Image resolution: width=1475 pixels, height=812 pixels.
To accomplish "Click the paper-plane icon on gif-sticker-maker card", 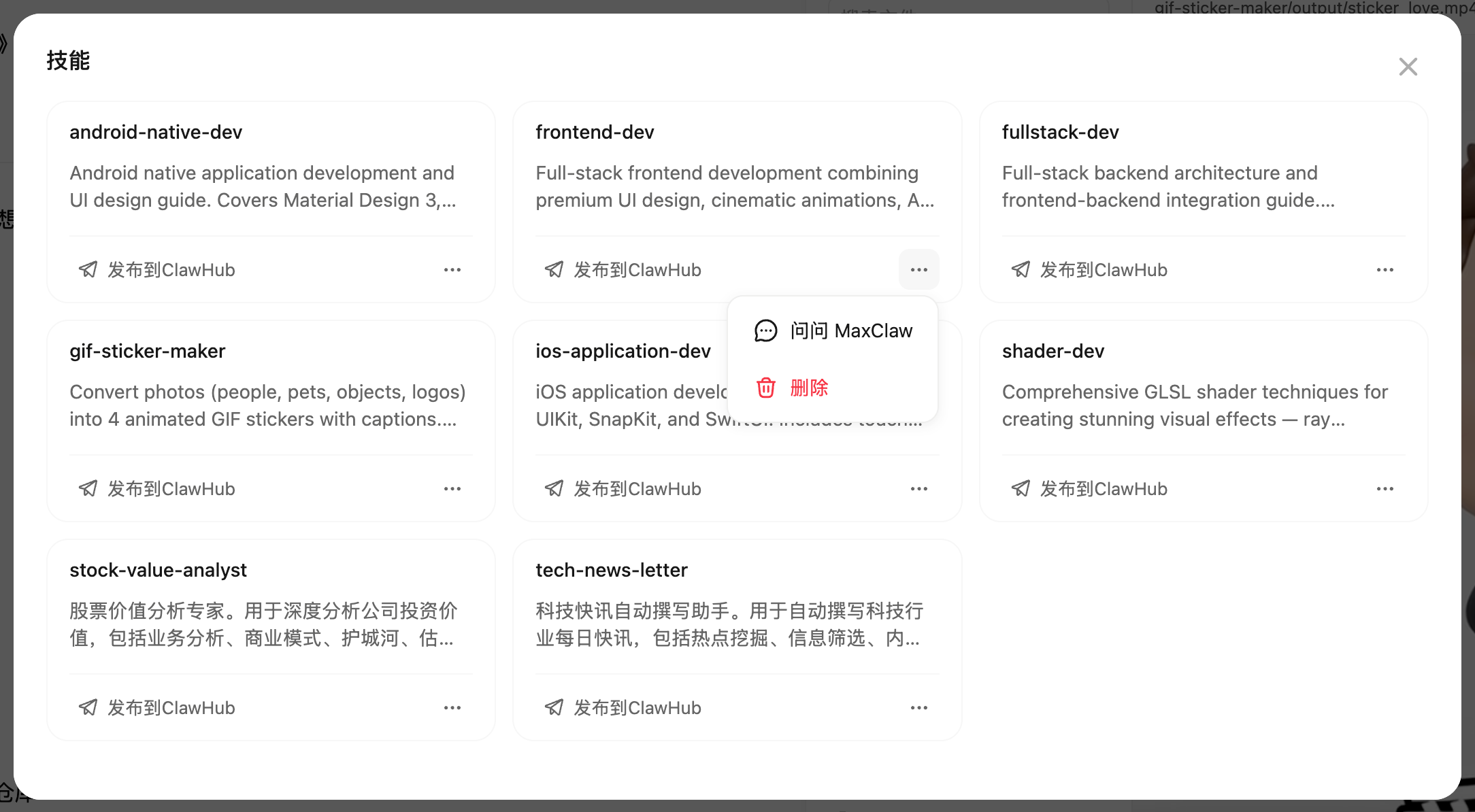I will (87, 488).
